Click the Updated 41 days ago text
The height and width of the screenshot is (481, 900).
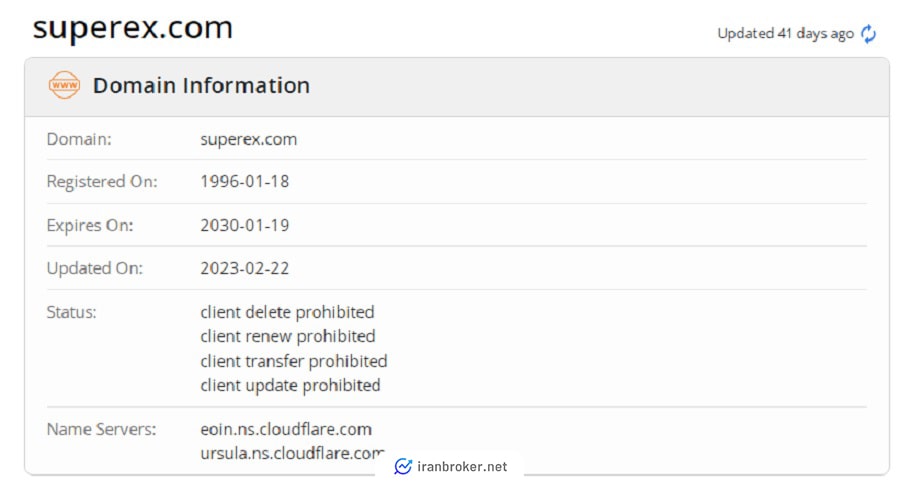786,34
